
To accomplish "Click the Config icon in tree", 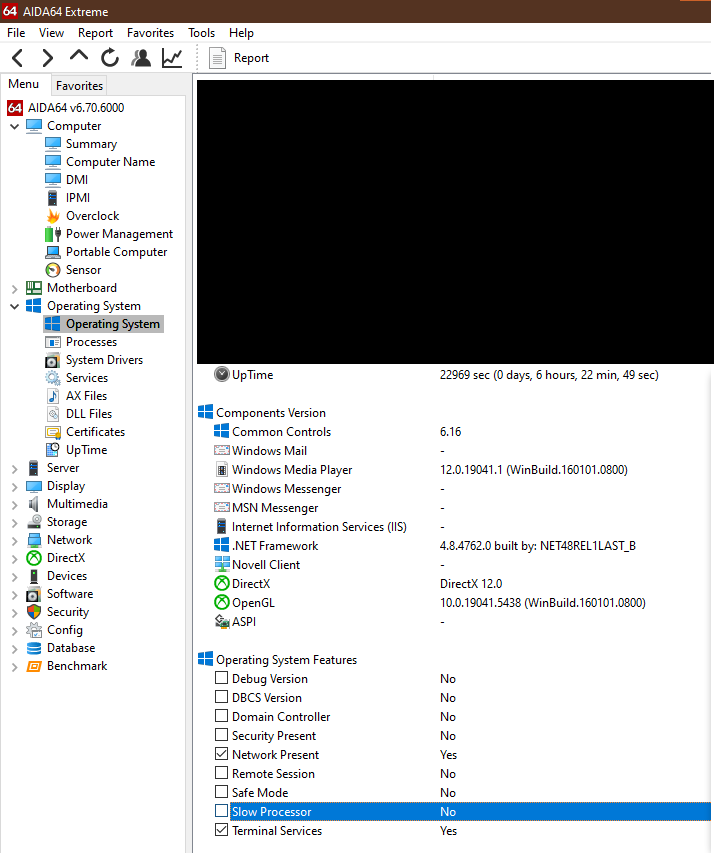I will (34, 630).
